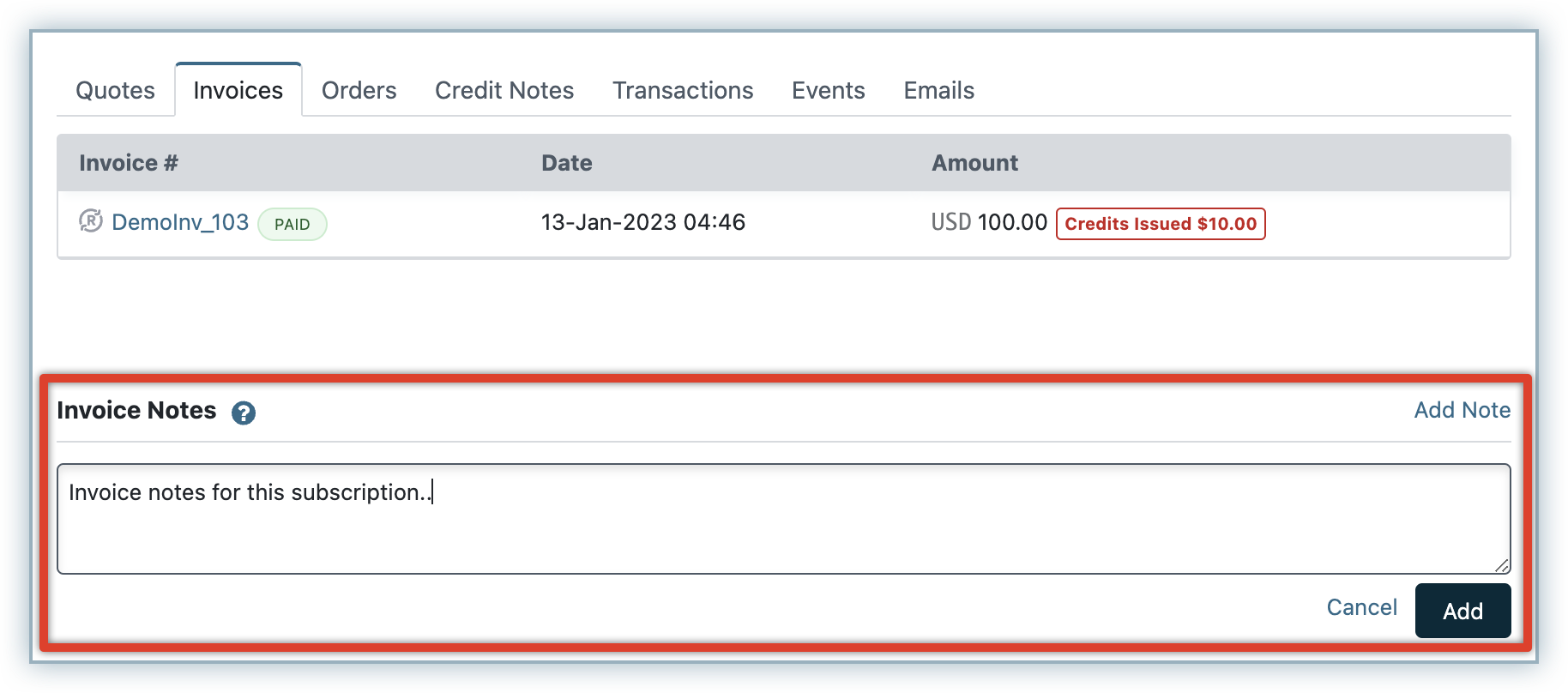Select the Invoices tab
This screenshot has width=1568, height=693.
(x=238, y=90)
